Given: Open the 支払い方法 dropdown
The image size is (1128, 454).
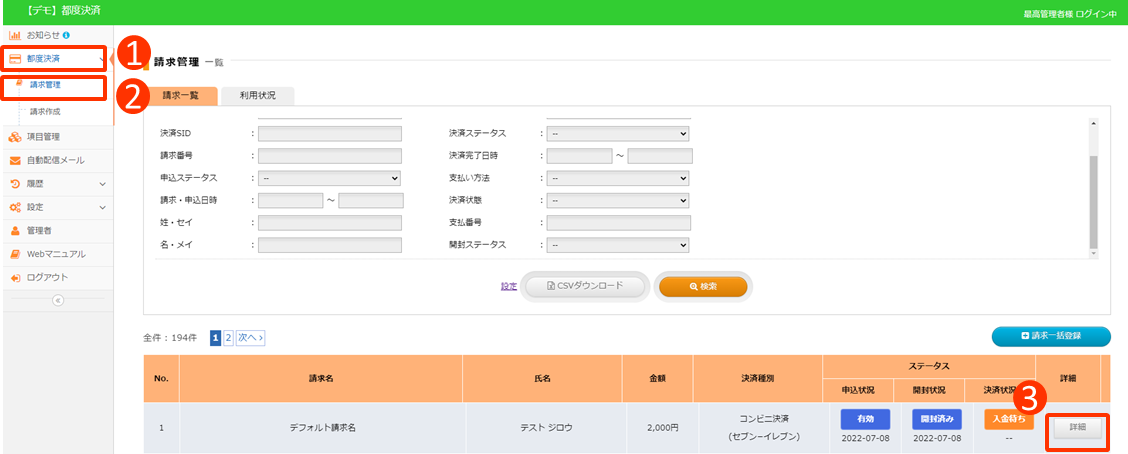Looking at the screenshot, I should (617, 178).
